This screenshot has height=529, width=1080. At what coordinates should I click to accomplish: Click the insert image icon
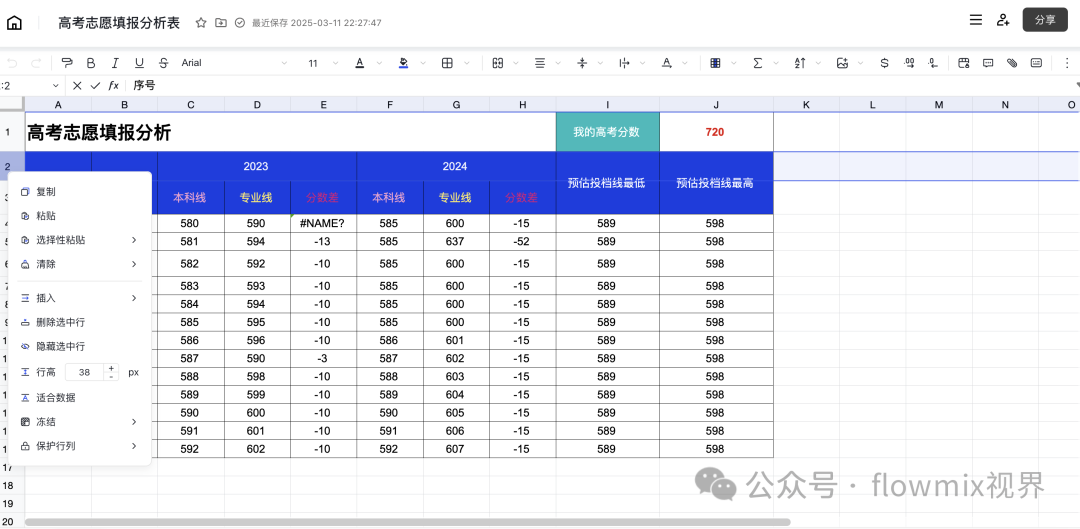click(842, 63)
